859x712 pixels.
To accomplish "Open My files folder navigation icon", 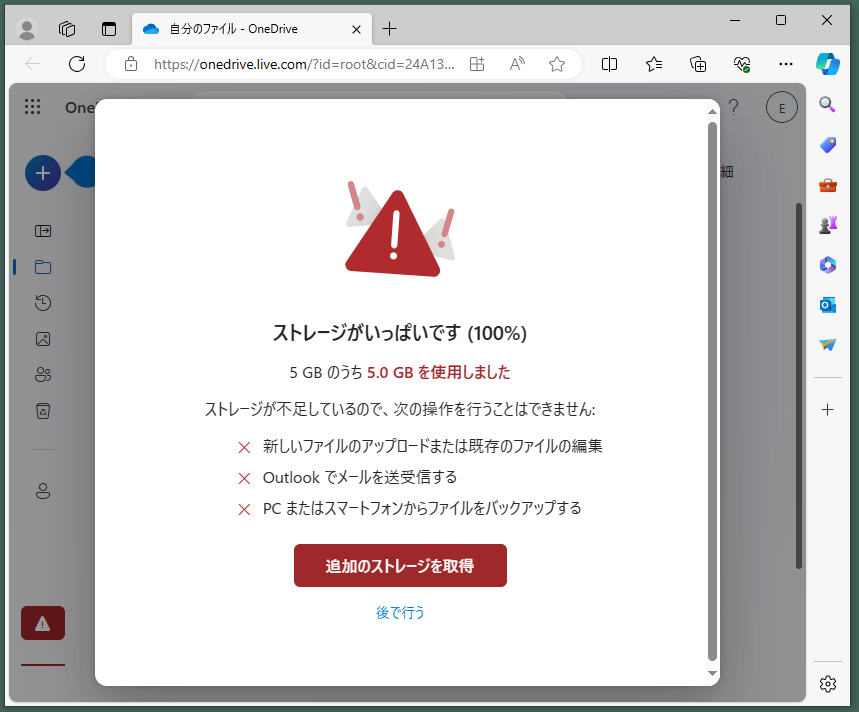I will coord(43,267).
